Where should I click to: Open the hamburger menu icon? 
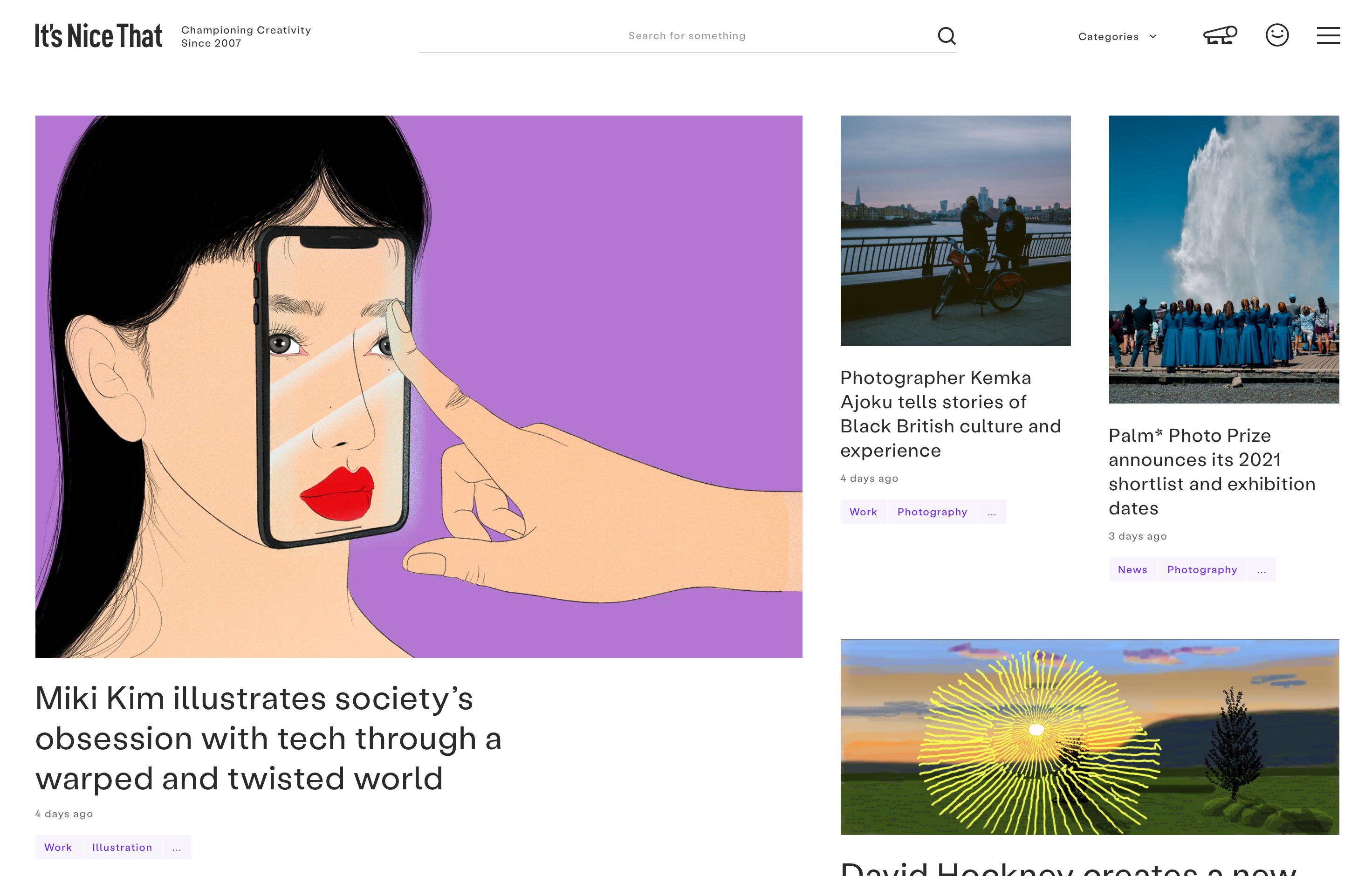pos(1328,35)
